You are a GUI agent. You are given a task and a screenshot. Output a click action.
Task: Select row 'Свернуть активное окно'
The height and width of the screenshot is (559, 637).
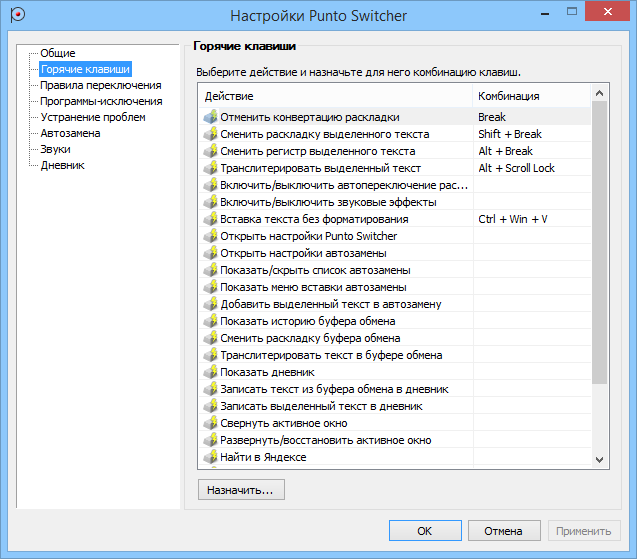pyautogui.click(x=394, y=423)
